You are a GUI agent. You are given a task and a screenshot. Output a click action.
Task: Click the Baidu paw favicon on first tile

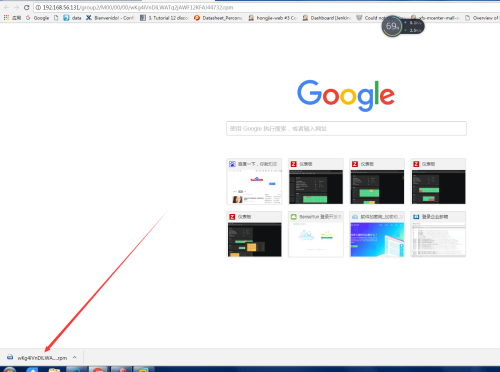232,164
